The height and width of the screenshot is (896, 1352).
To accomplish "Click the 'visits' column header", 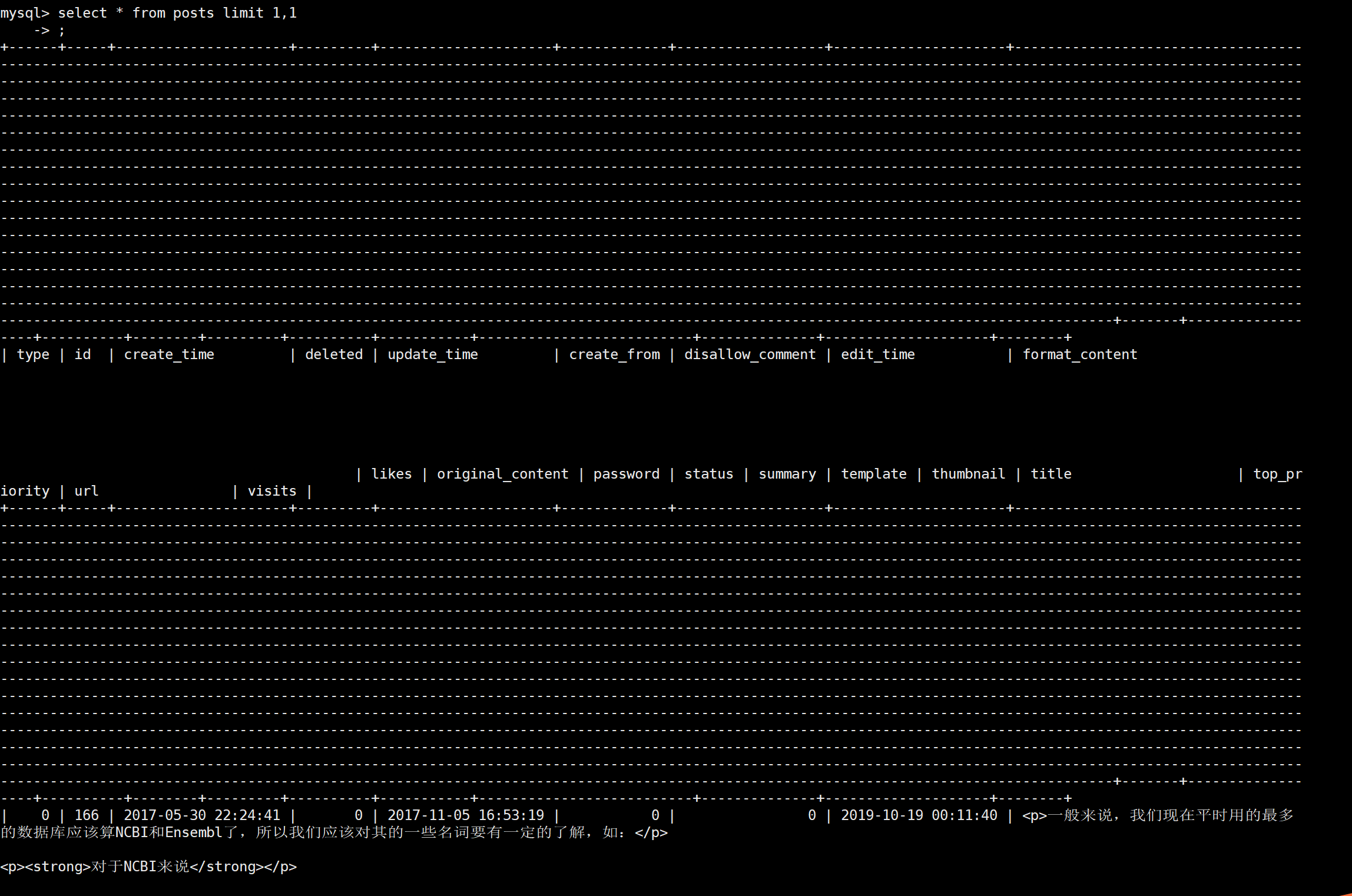I will pyautogui.click(x=272, y=491).
